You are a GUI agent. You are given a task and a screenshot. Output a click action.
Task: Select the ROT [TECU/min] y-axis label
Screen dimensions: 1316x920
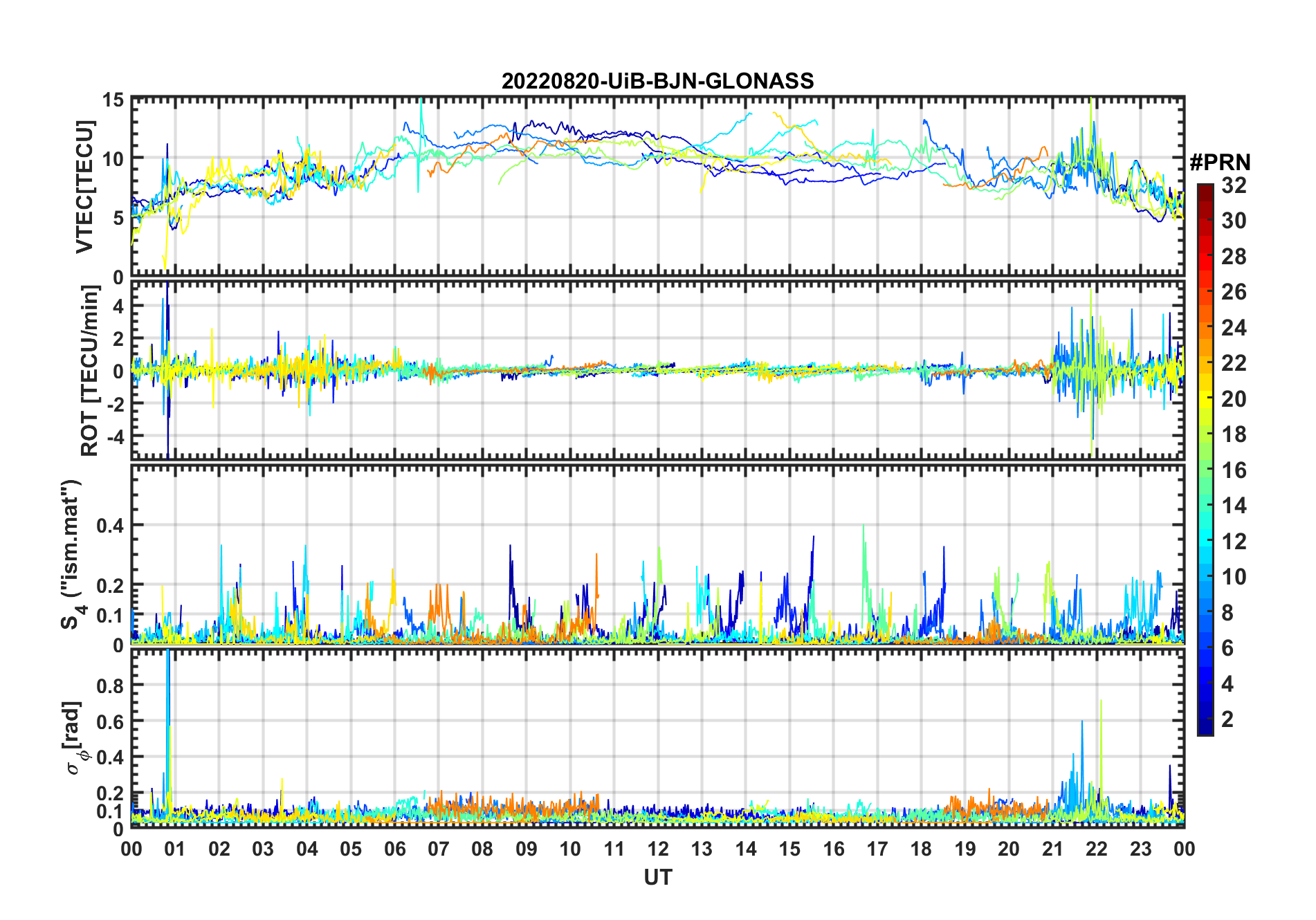pyautogui.click(x=89, y=371)
